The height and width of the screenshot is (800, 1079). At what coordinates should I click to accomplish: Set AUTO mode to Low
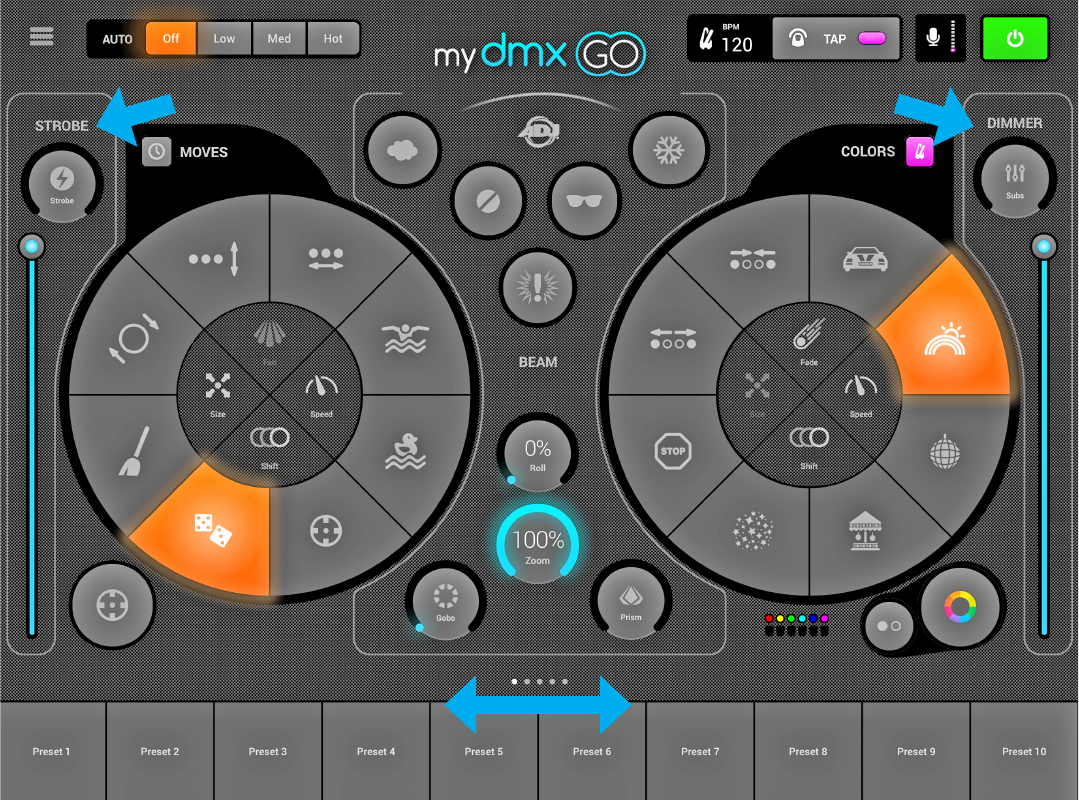click(x=224, y=39)
